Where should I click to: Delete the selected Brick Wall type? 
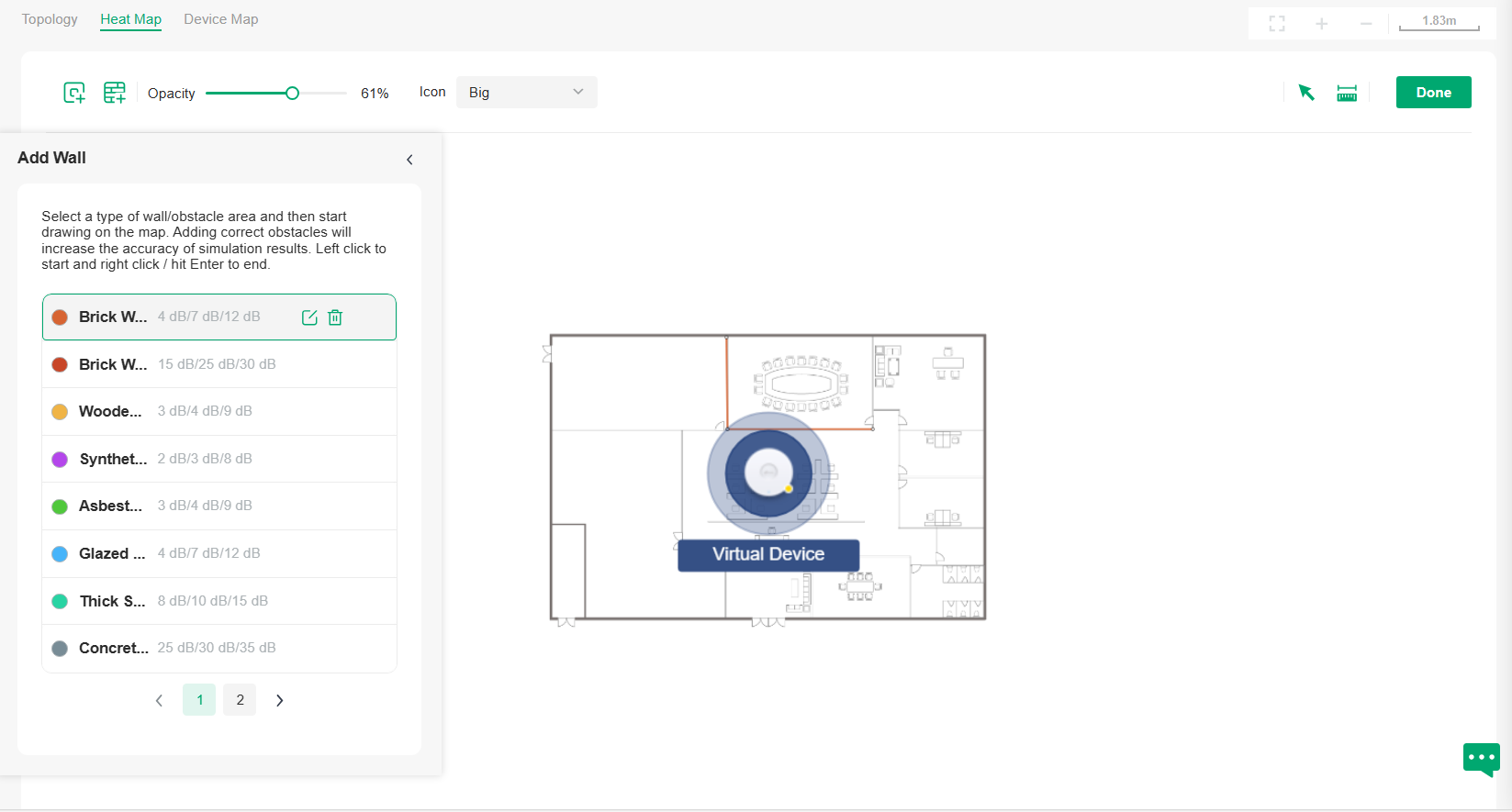(x=335, y=317)
